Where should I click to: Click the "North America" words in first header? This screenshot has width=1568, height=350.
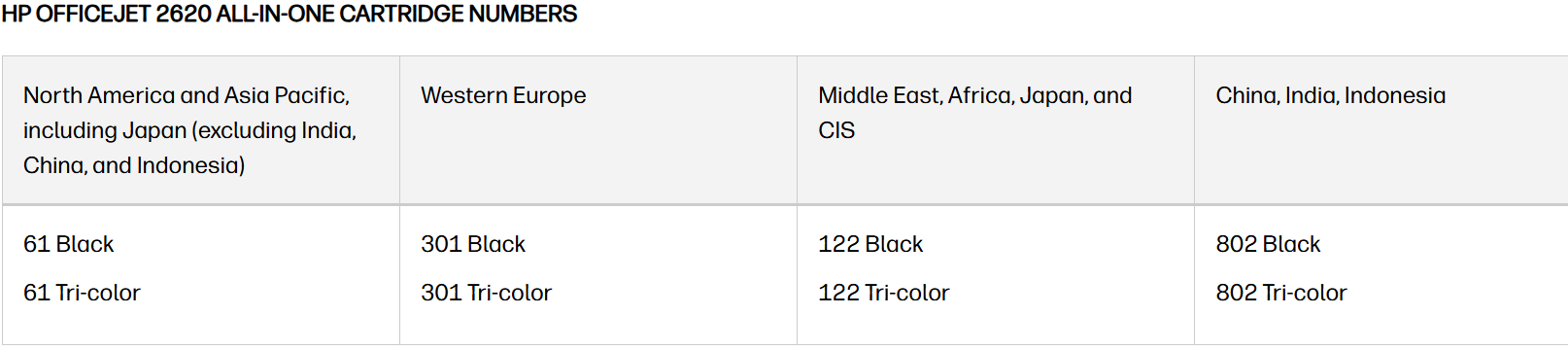(x=99, y=95)
